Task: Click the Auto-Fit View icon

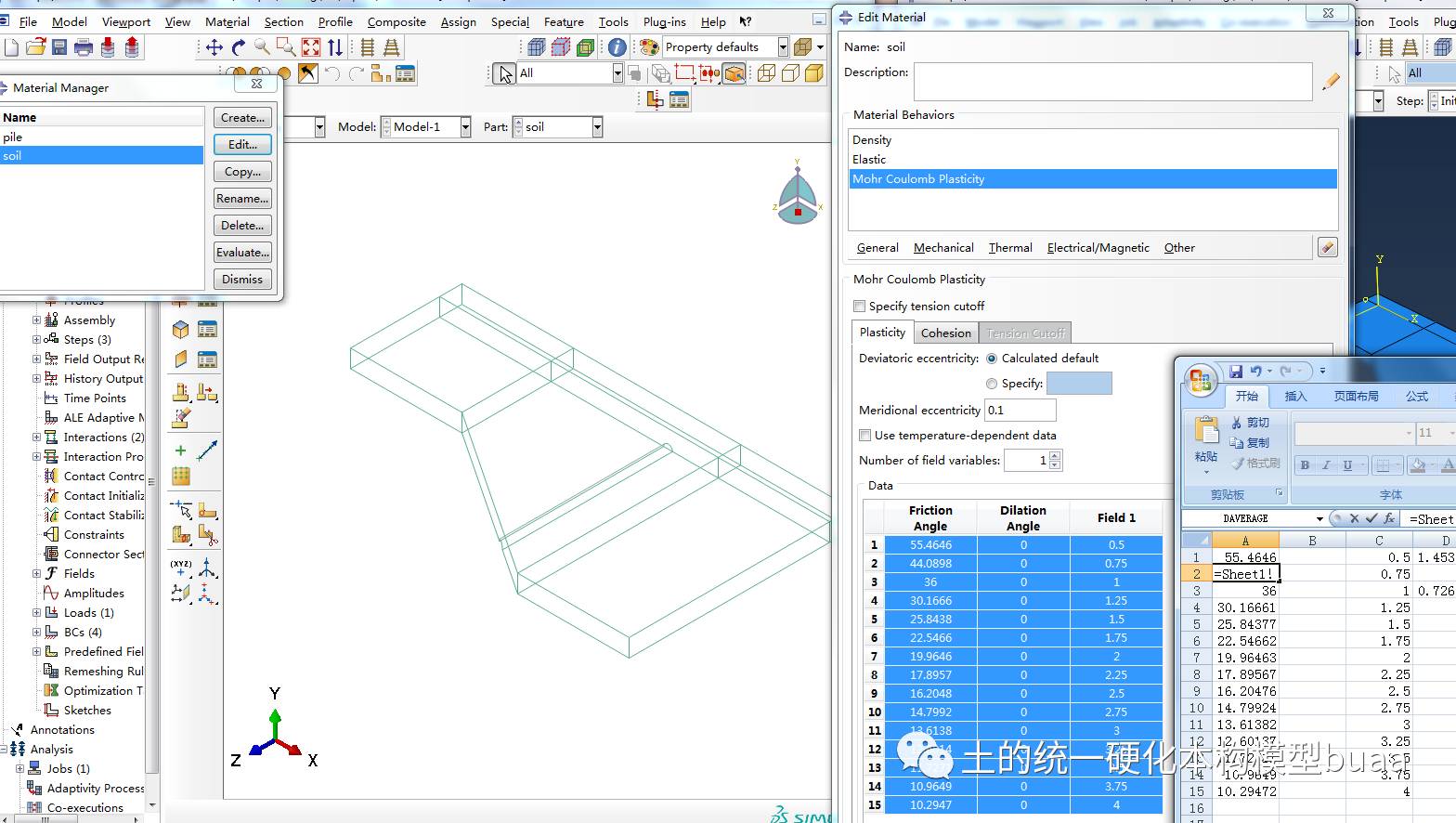Action: click(x=311, y=47)
